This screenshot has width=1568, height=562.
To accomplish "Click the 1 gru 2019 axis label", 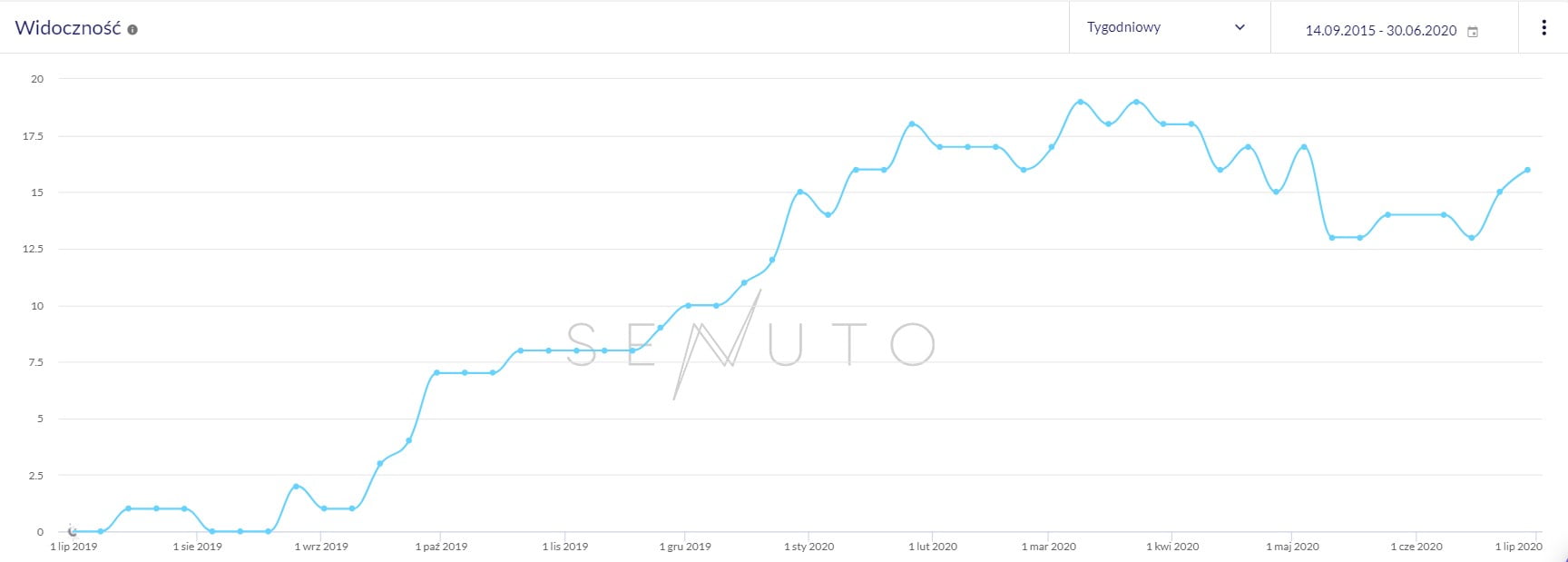I will click(685, 547).
